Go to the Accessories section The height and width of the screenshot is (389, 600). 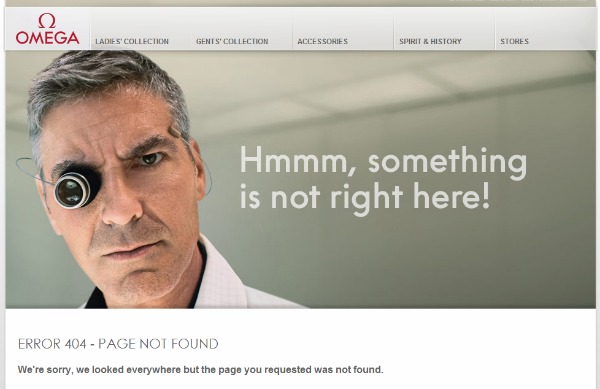[x=322, y=41]
